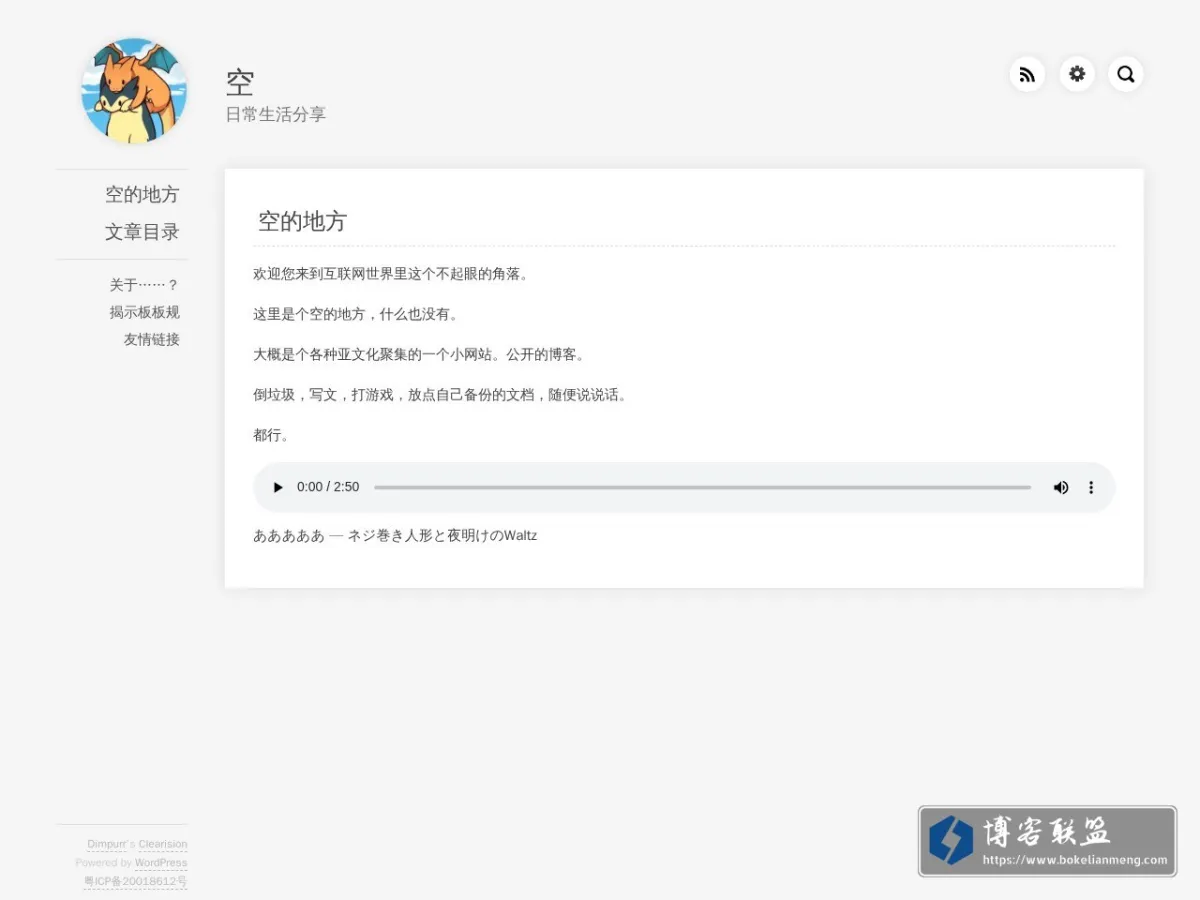Image resolution: width=1200 pixels, height=900 pixels.
Task: Open the site title 空
Action: tap(240, 82)
